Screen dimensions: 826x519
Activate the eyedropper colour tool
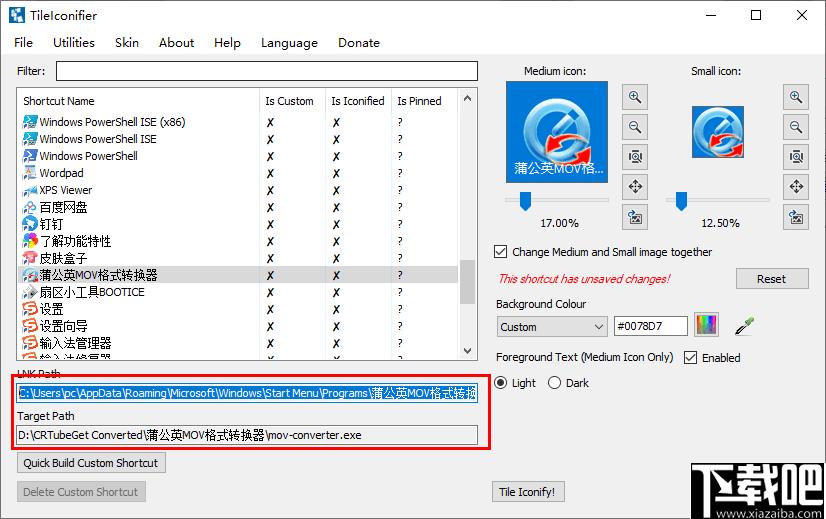tap(744, 326)
